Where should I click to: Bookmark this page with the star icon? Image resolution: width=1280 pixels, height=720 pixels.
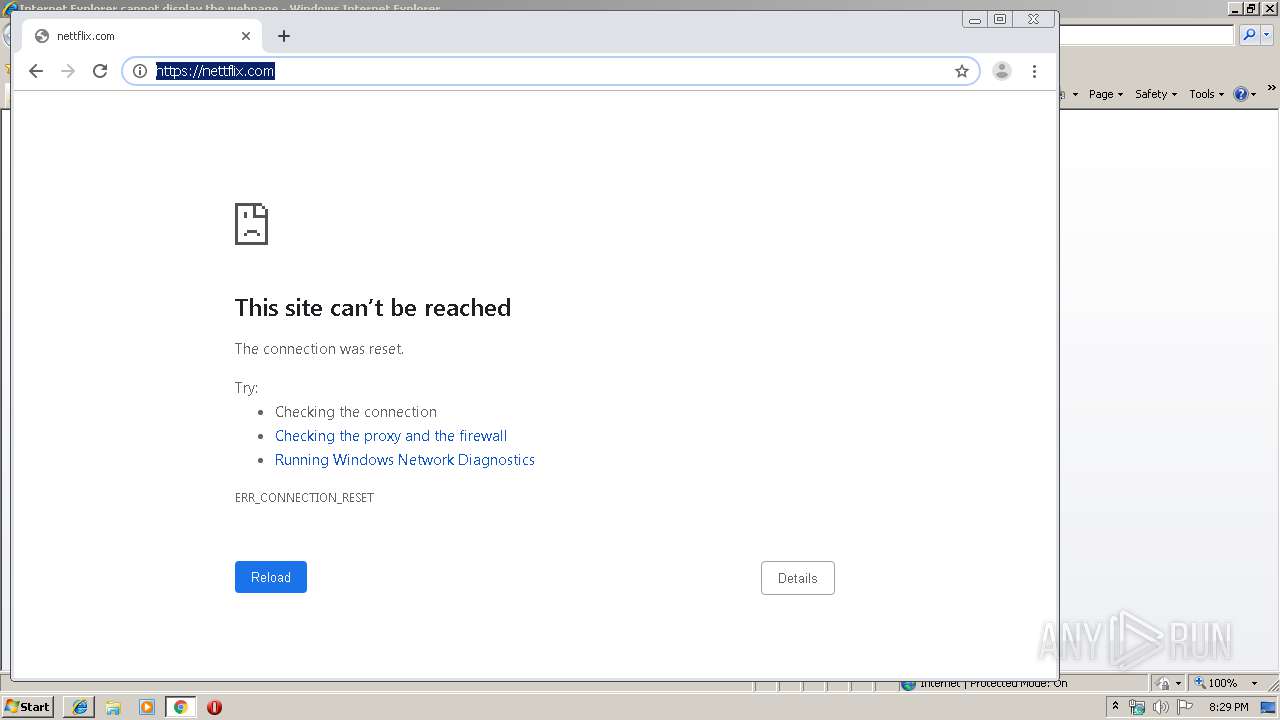[x=962, y=71]
